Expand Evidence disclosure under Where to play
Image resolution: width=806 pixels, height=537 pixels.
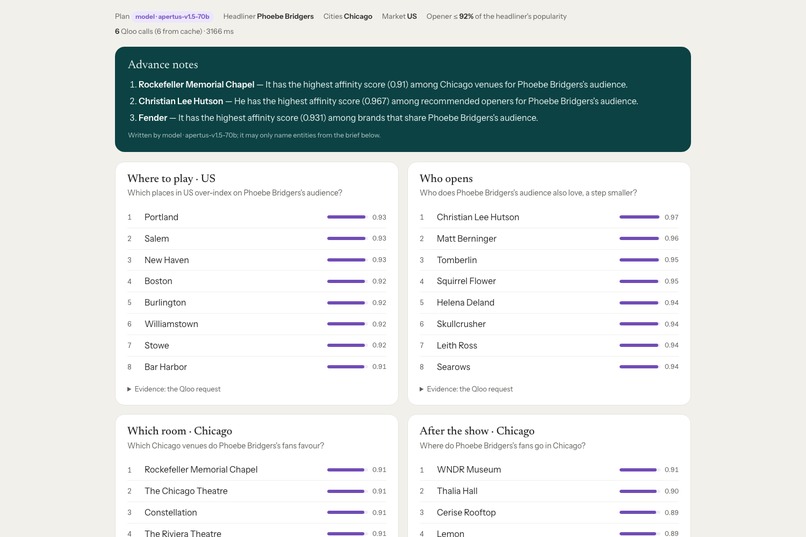click(174, 389)
